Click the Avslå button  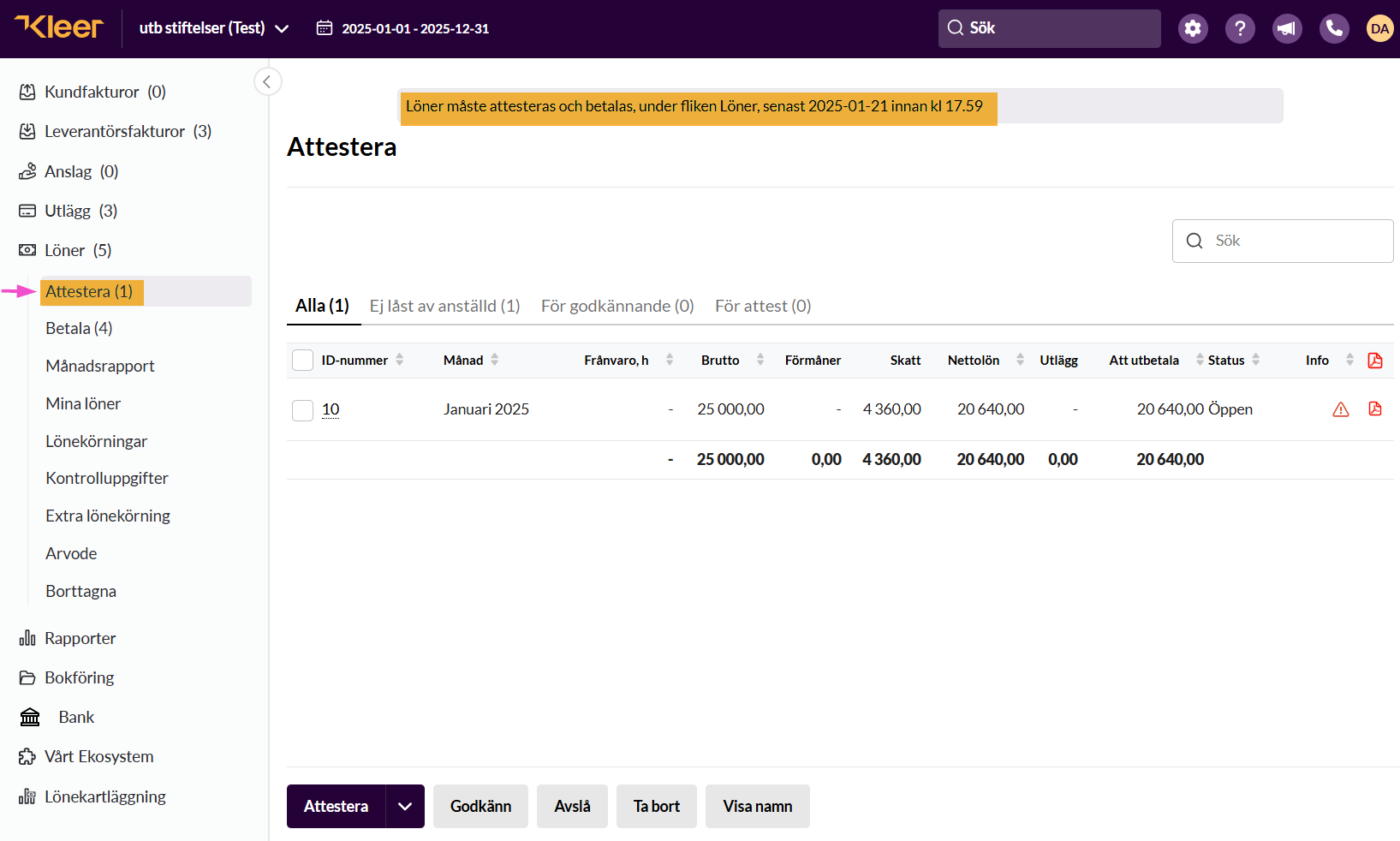pos(572,806)
